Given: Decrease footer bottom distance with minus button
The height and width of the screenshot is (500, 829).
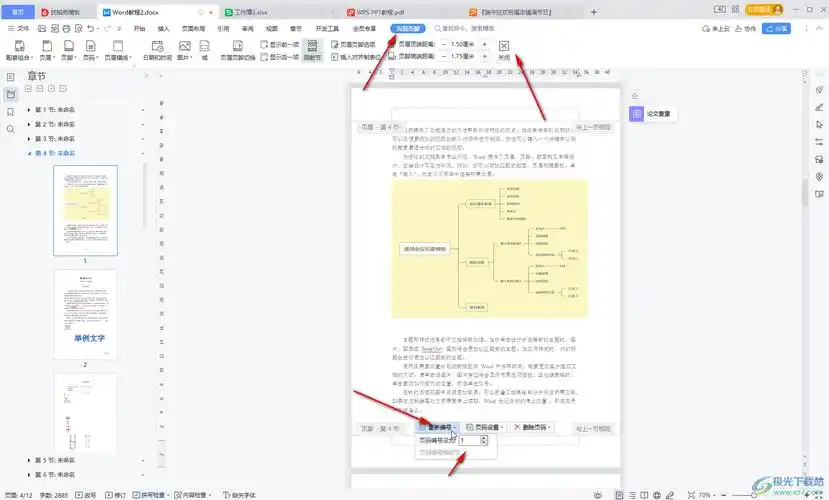Looking at the screenshot, I should click(444, 56).
